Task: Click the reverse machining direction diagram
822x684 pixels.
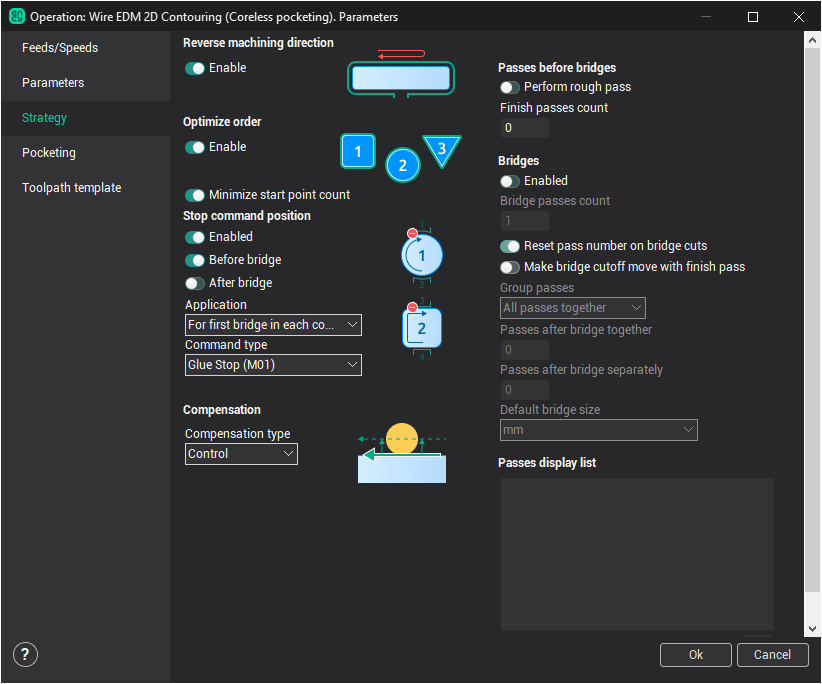Action: [x=401, y=76]
